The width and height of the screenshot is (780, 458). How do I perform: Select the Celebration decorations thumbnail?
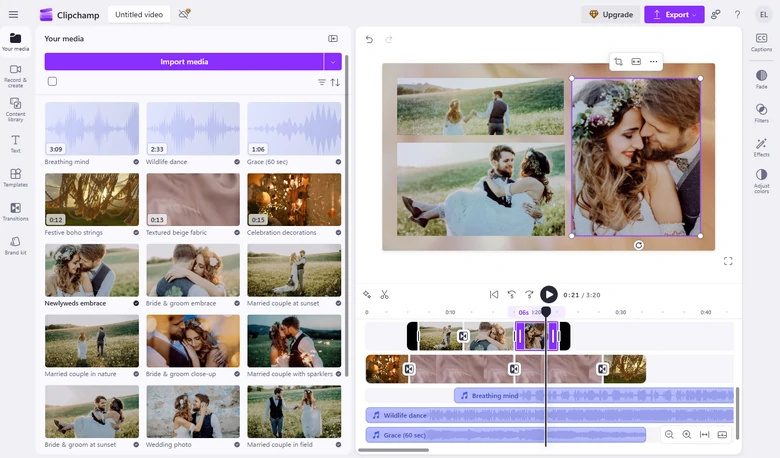click(294, 199)
